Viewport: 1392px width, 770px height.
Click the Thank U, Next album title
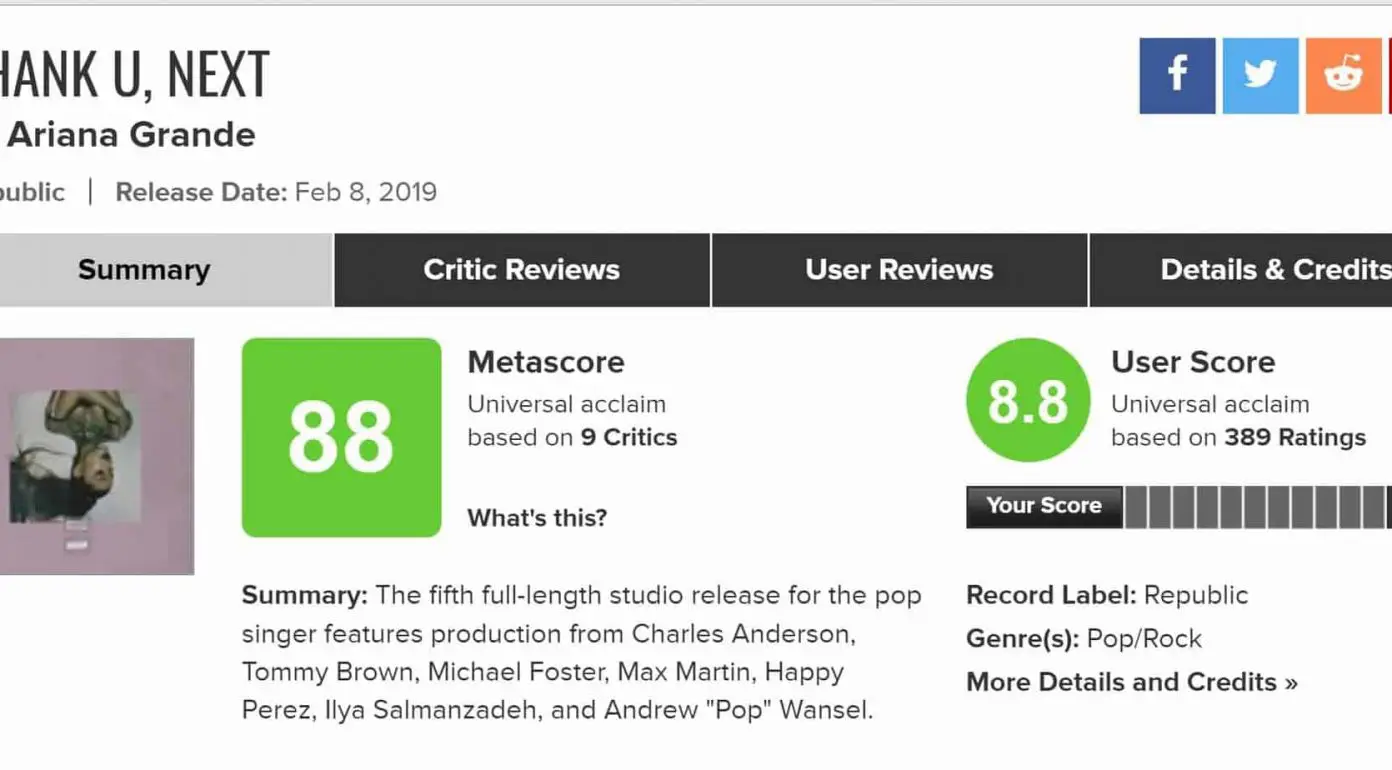133,76
